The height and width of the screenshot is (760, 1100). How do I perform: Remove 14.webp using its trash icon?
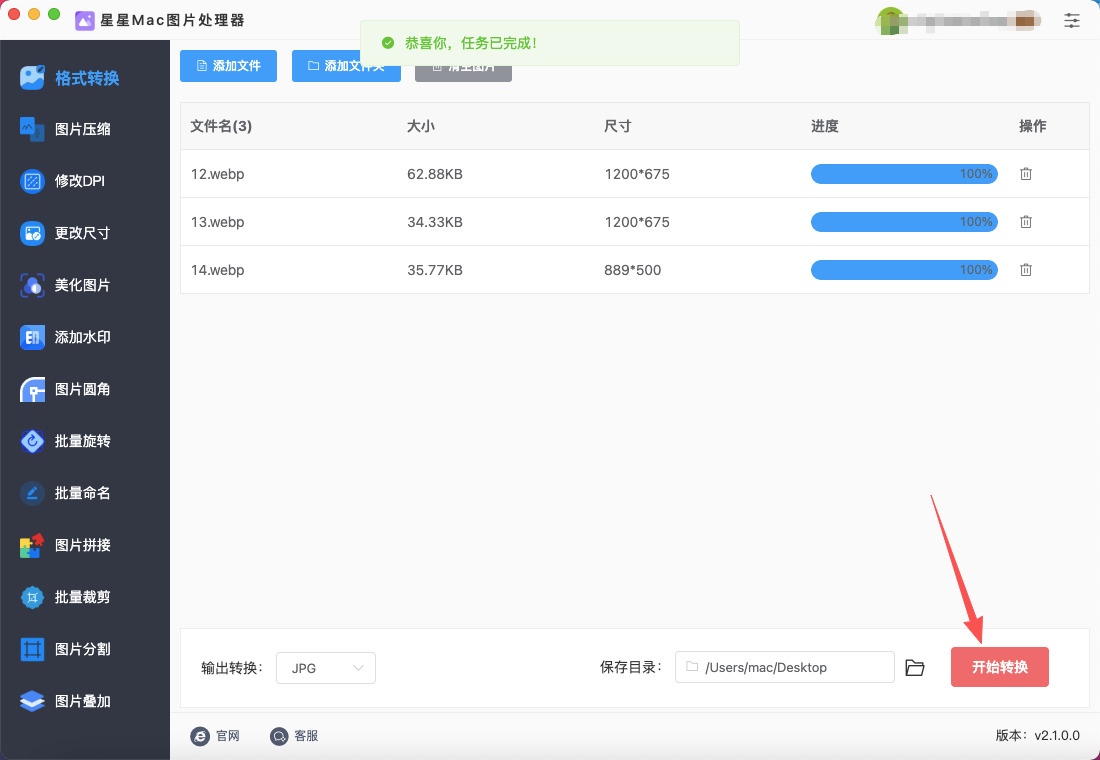[1025, 270]
